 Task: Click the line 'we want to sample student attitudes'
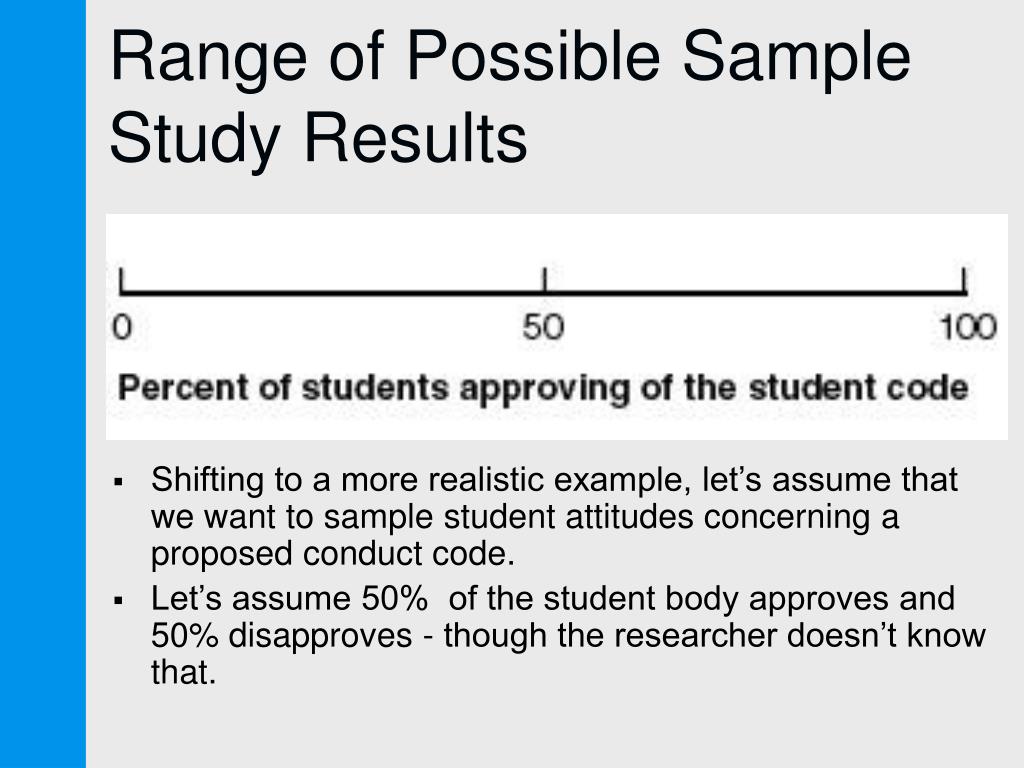point(423,517)
